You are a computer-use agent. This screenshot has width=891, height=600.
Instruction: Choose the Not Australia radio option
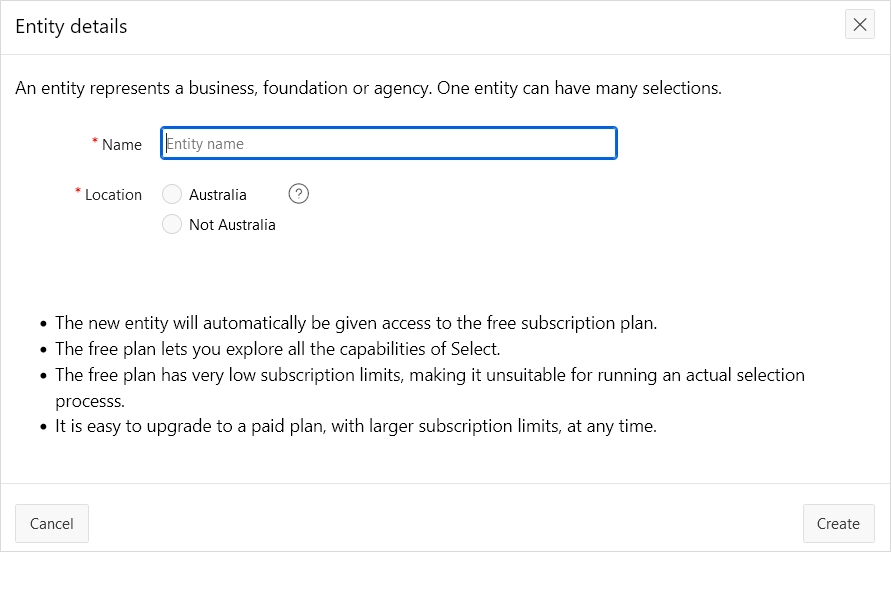172,225
